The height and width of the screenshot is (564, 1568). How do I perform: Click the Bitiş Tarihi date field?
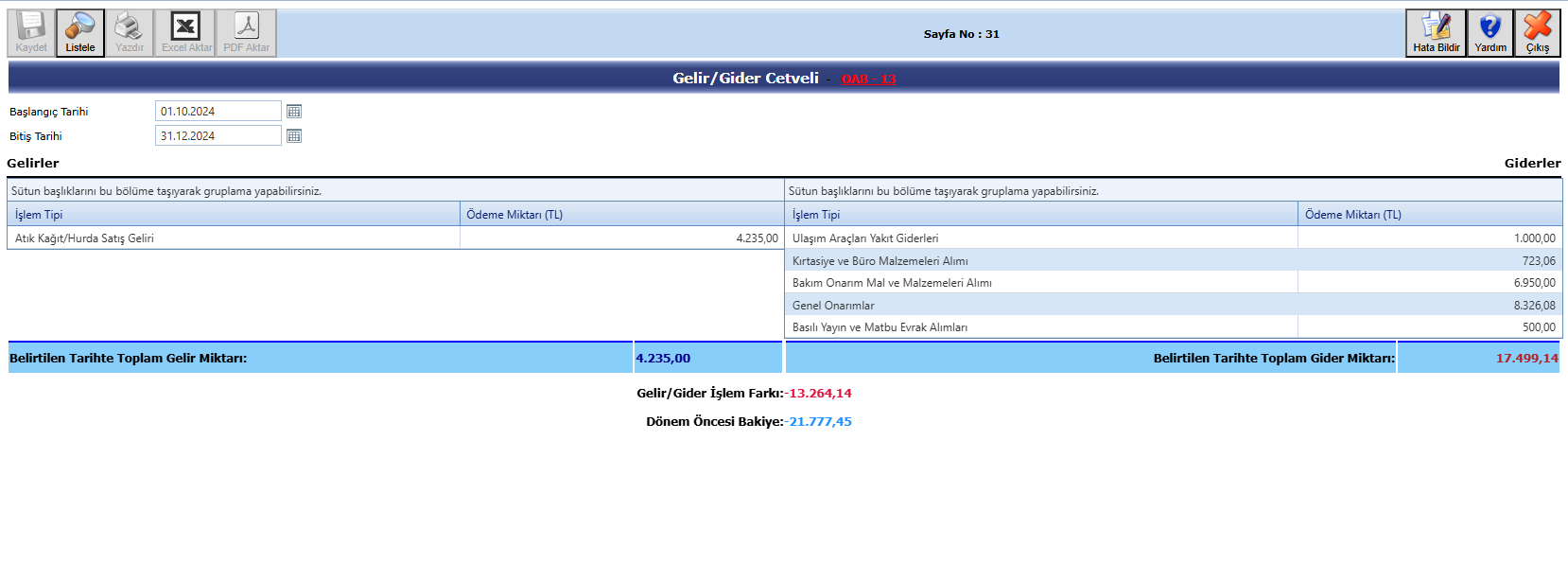point(218,136)
